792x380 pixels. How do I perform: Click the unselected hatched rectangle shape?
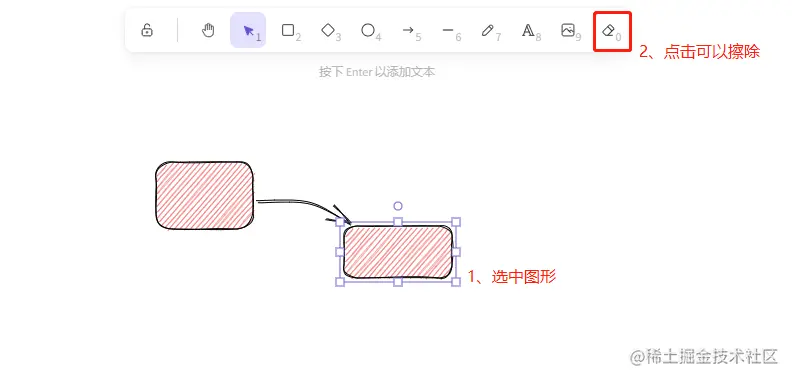pos(204,196)
